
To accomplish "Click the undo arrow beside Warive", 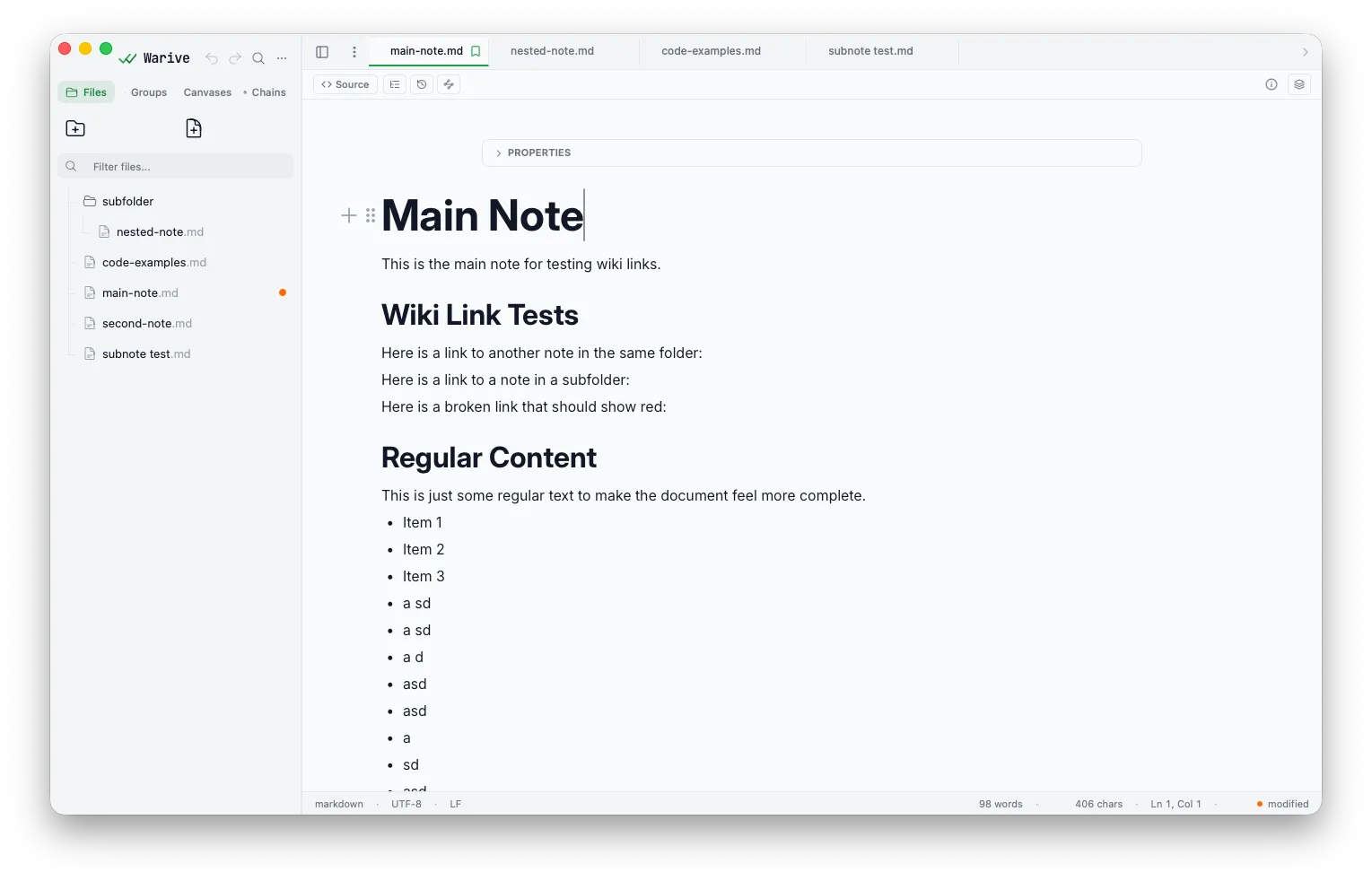I will (212, 58).
